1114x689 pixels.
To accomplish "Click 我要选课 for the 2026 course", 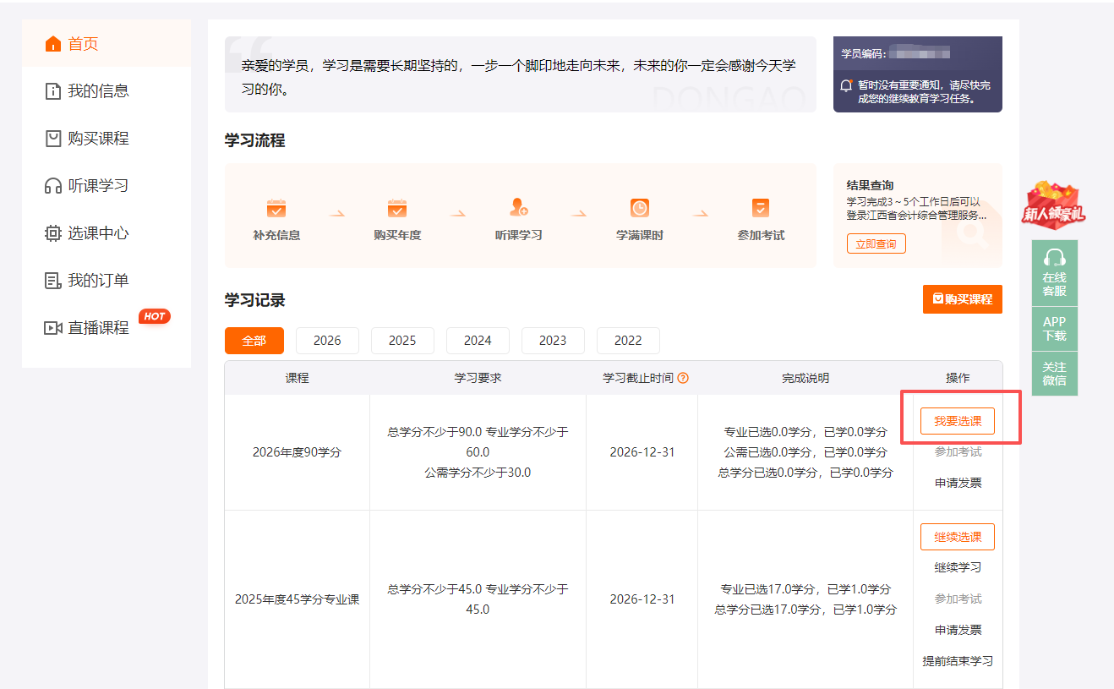I will [x=955, y=421].
